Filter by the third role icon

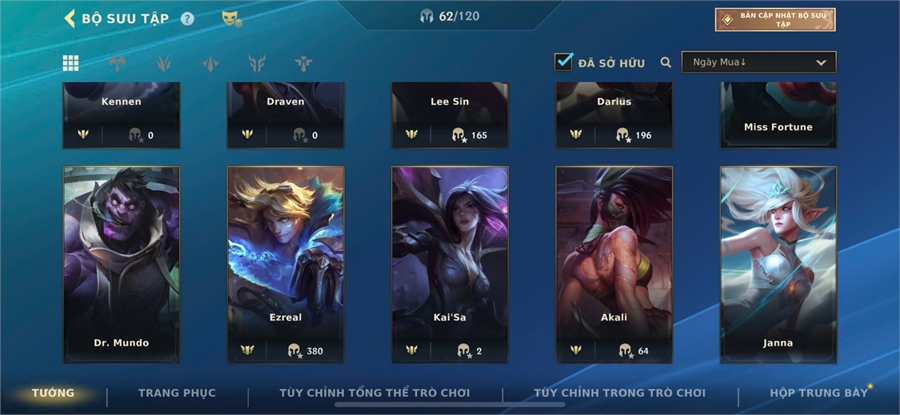tap(211, 63)
